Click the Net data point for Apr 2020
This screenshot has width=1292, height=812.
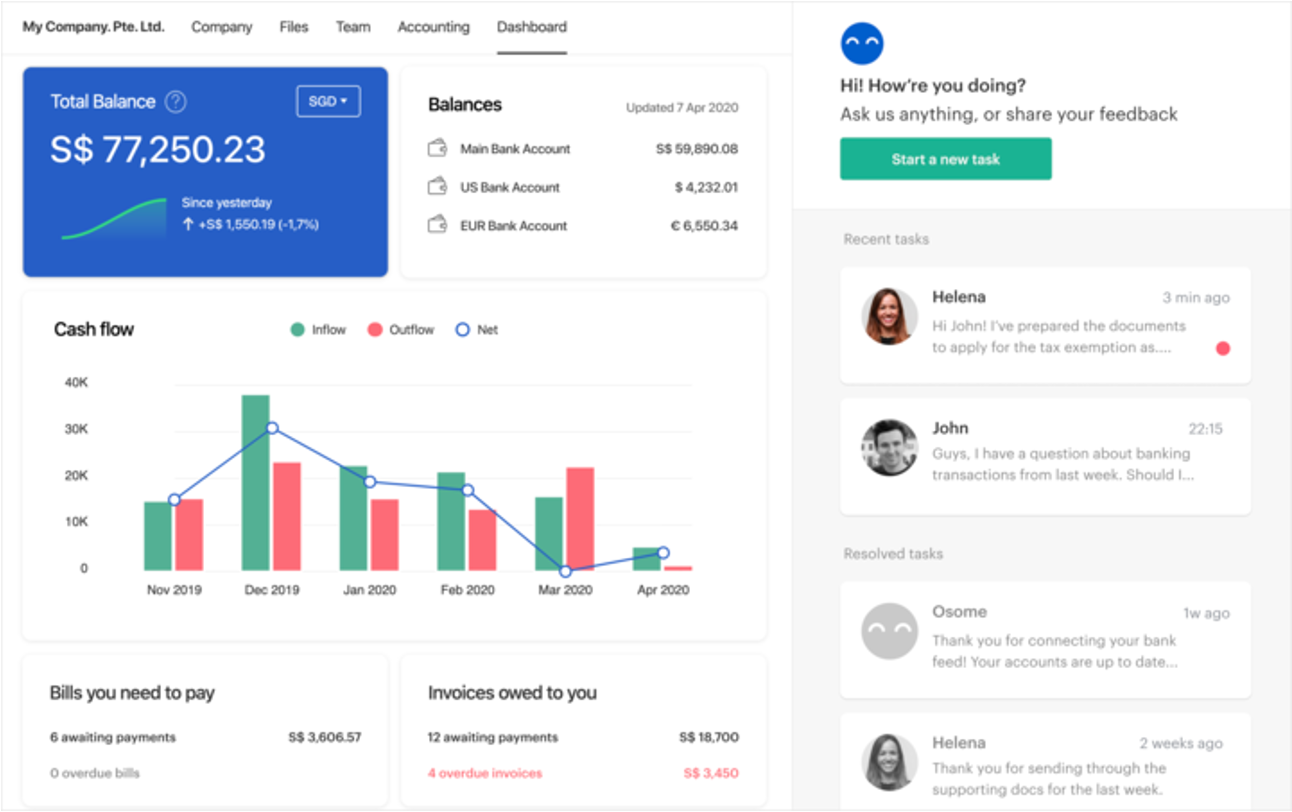(x=663, y=553)
